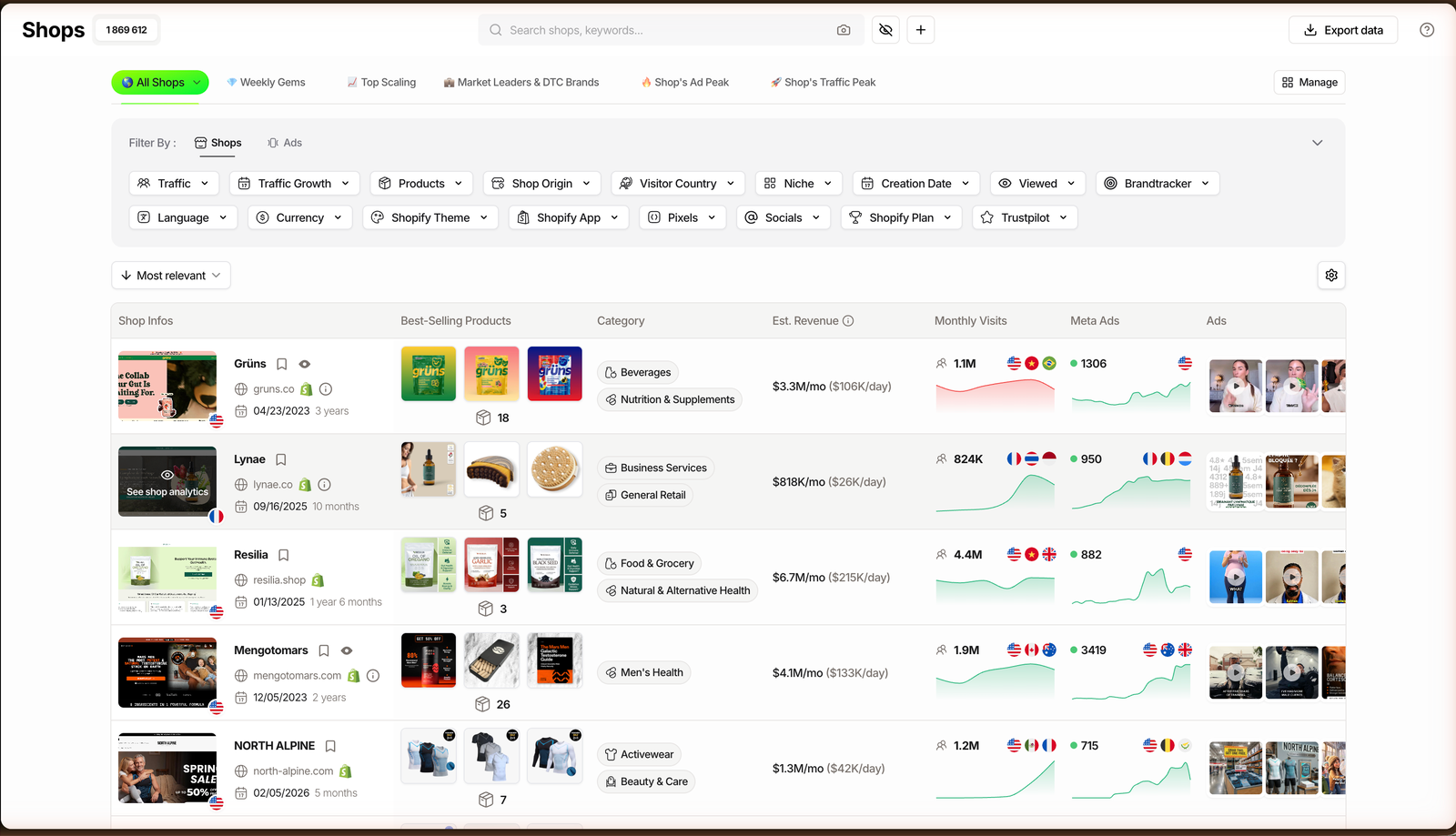Viewport: 1456px width, 836px height.
Task: Click the Export data button
Action: coord(1343,30)
